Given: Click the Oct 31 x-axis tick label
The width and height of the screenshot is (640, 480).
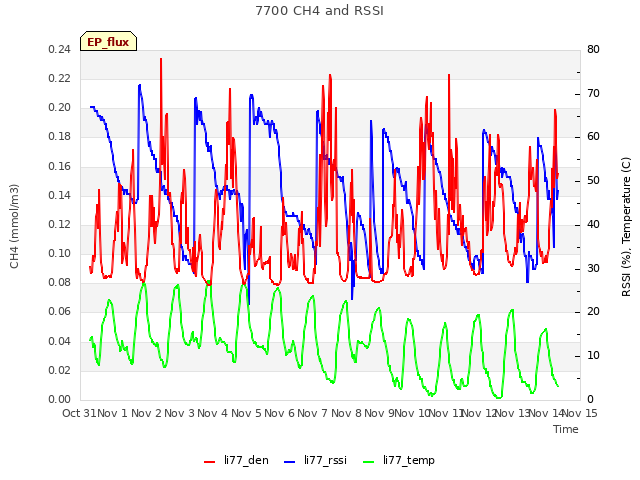Looking at the screenshot, I should coord(79,413).
